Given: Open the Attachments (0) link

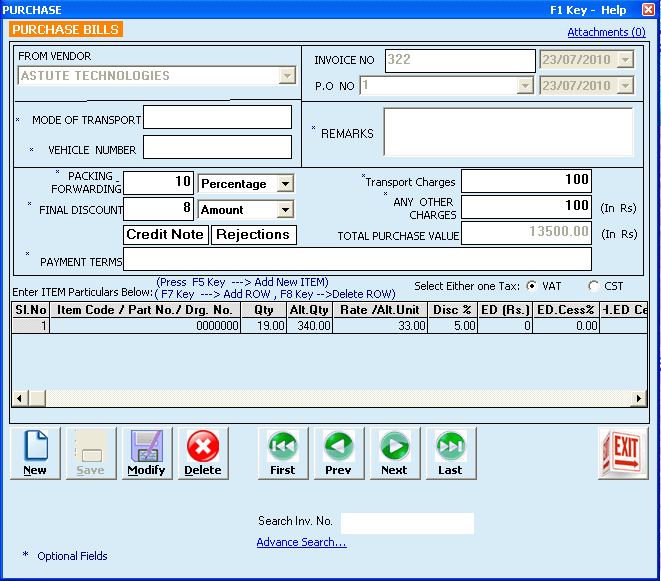Looking at the screenshot, I should point(606,32).
